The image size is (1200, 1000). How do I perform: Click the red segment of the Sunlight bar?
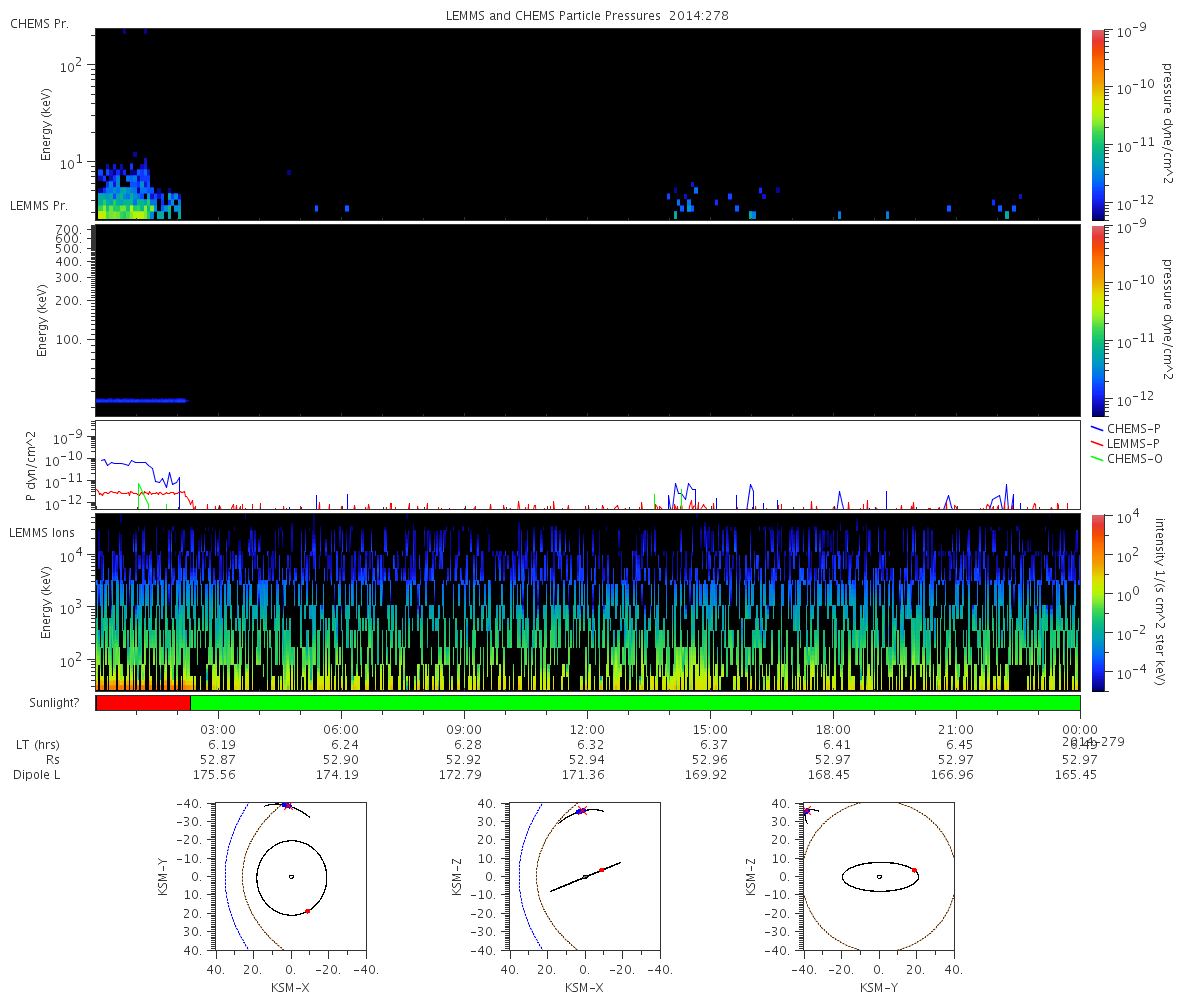click(x=143, y=703)
